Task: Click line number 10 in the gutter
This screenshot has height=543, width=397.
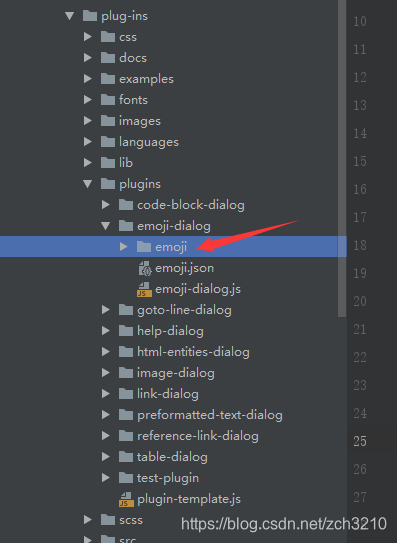Action: (360, 21)
